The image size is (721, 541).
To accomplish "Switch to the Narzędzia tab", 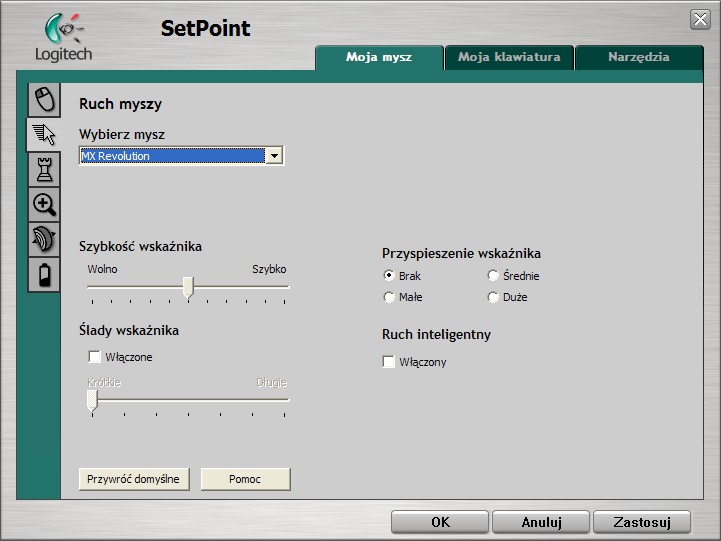I will [638, 57].
